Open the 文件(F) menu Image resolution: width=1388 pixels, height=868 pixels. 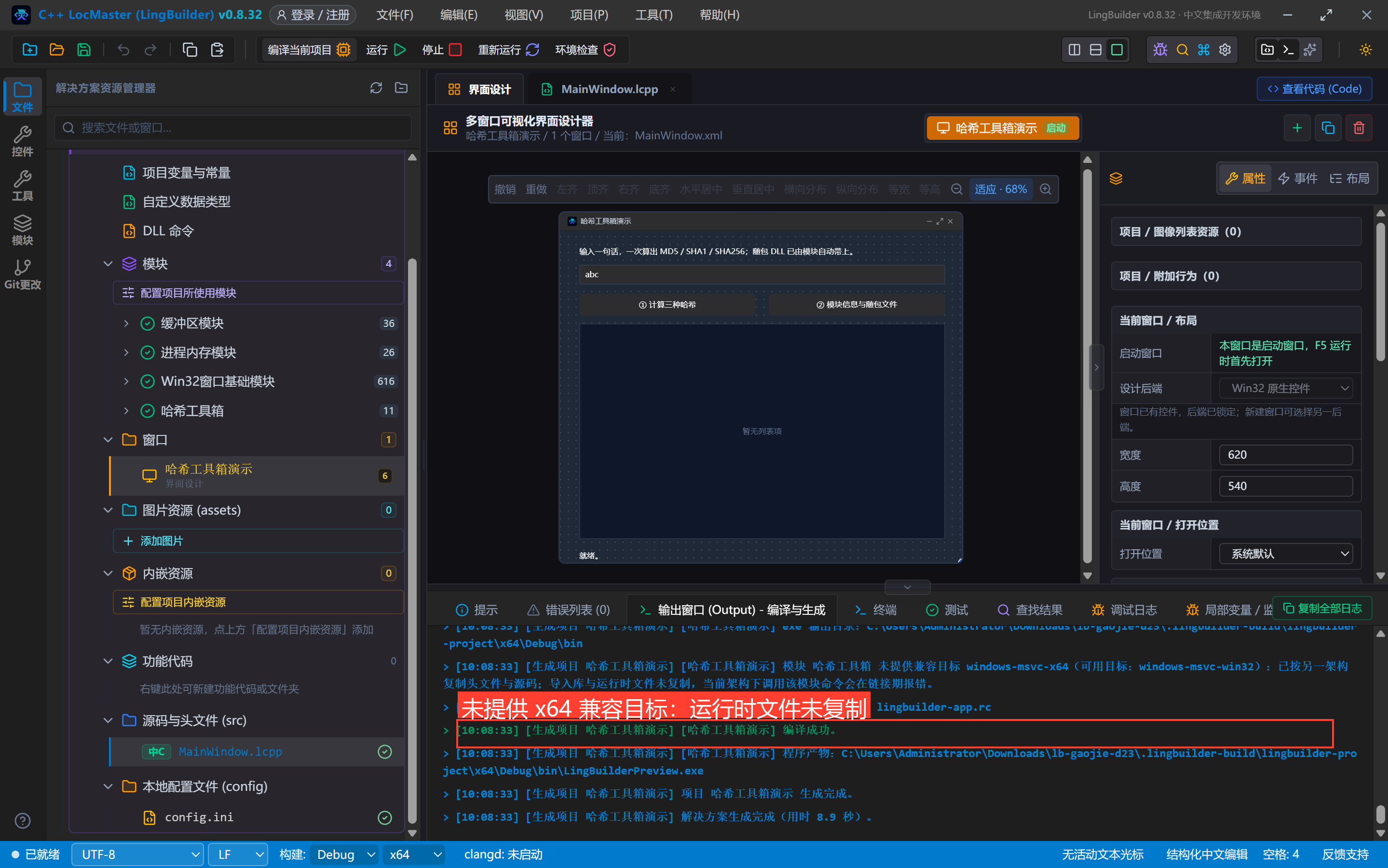pos(395,15)
